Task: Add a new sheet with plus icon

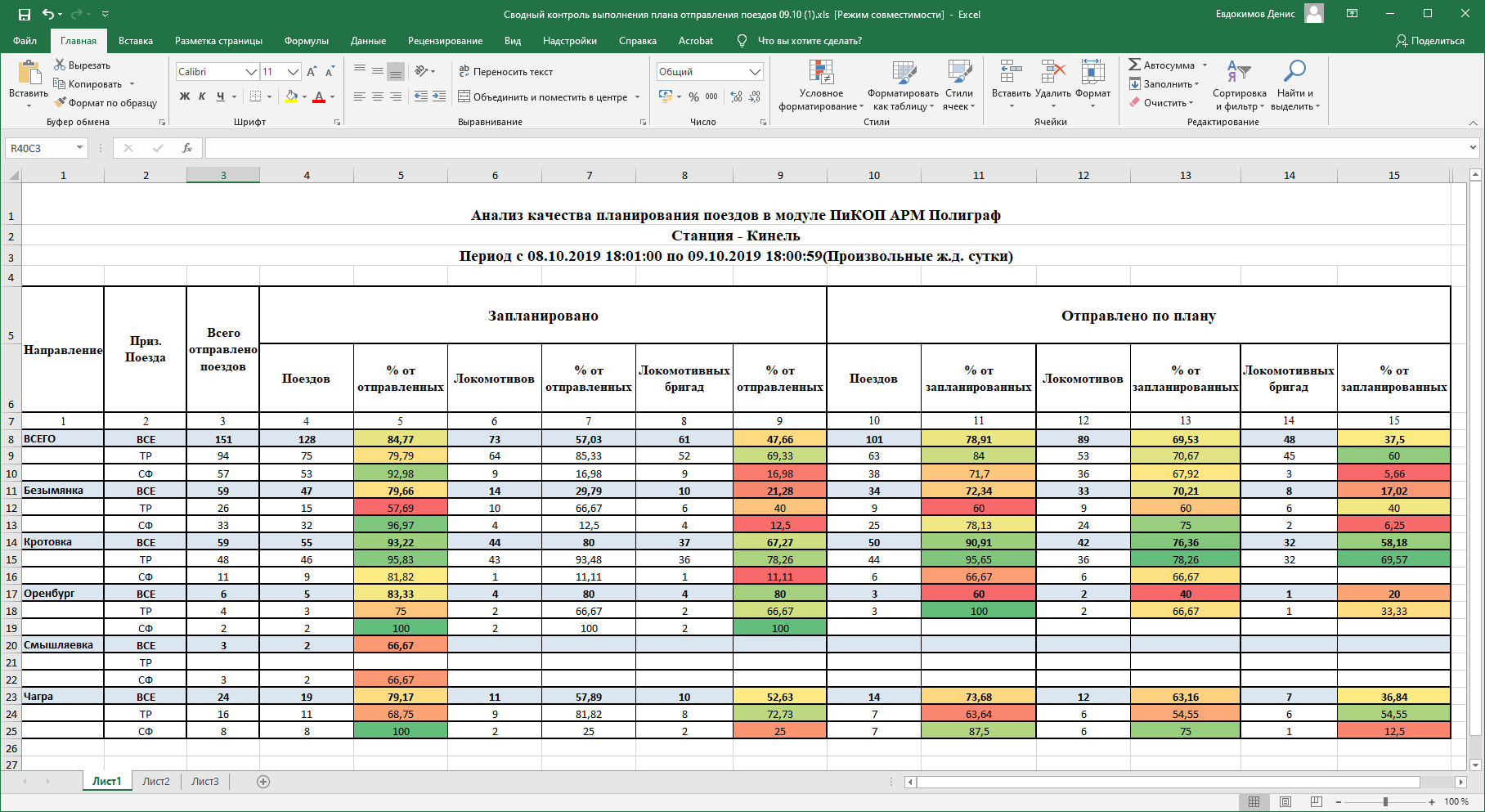Action: pyautogui.click(x=263, y=782)
